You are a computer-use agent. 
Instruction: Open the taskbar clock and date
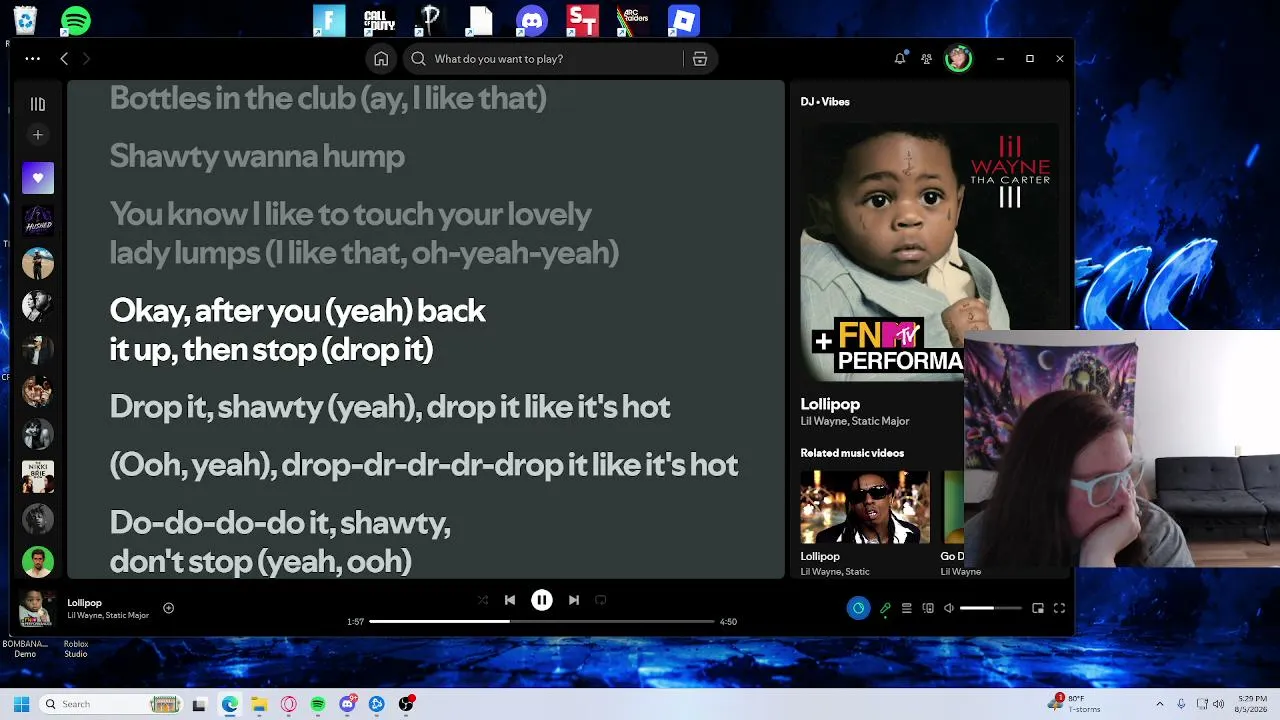[x=1252, y=704]
